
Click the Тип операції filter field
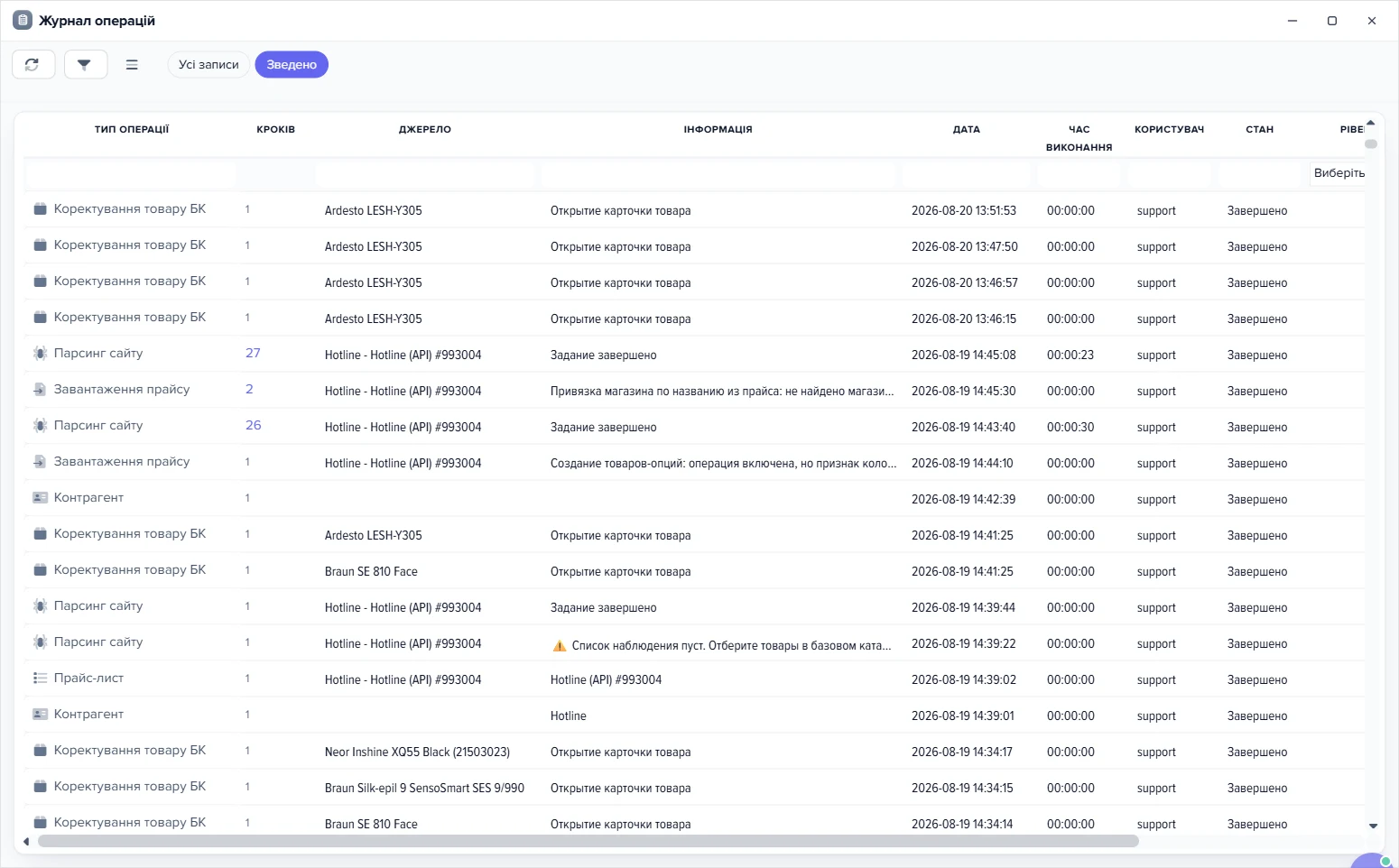coord(132,174)
